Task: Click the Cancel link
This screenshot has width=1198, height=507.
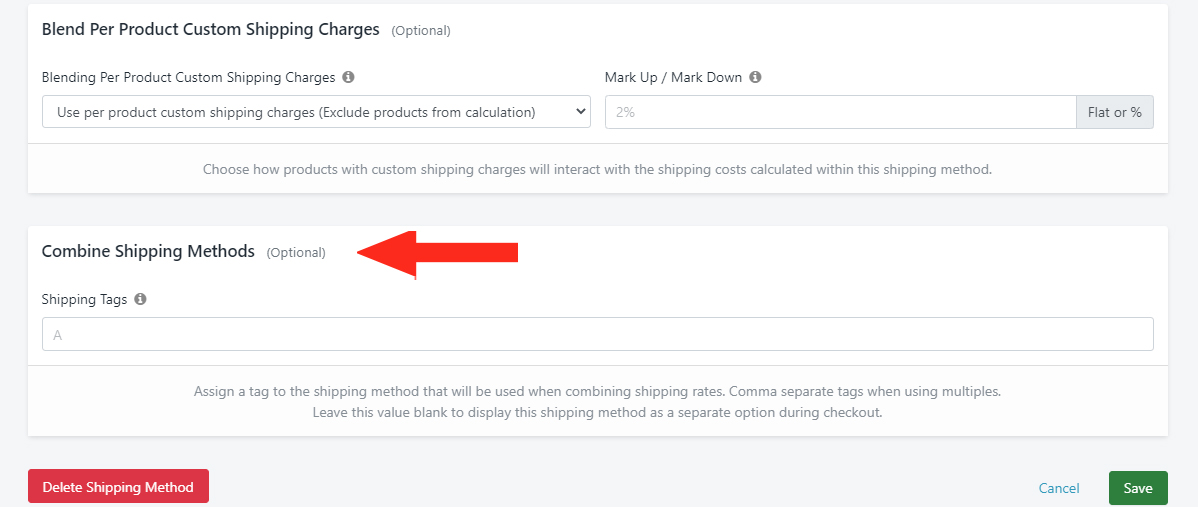Action: click(x=1059, y=488)
